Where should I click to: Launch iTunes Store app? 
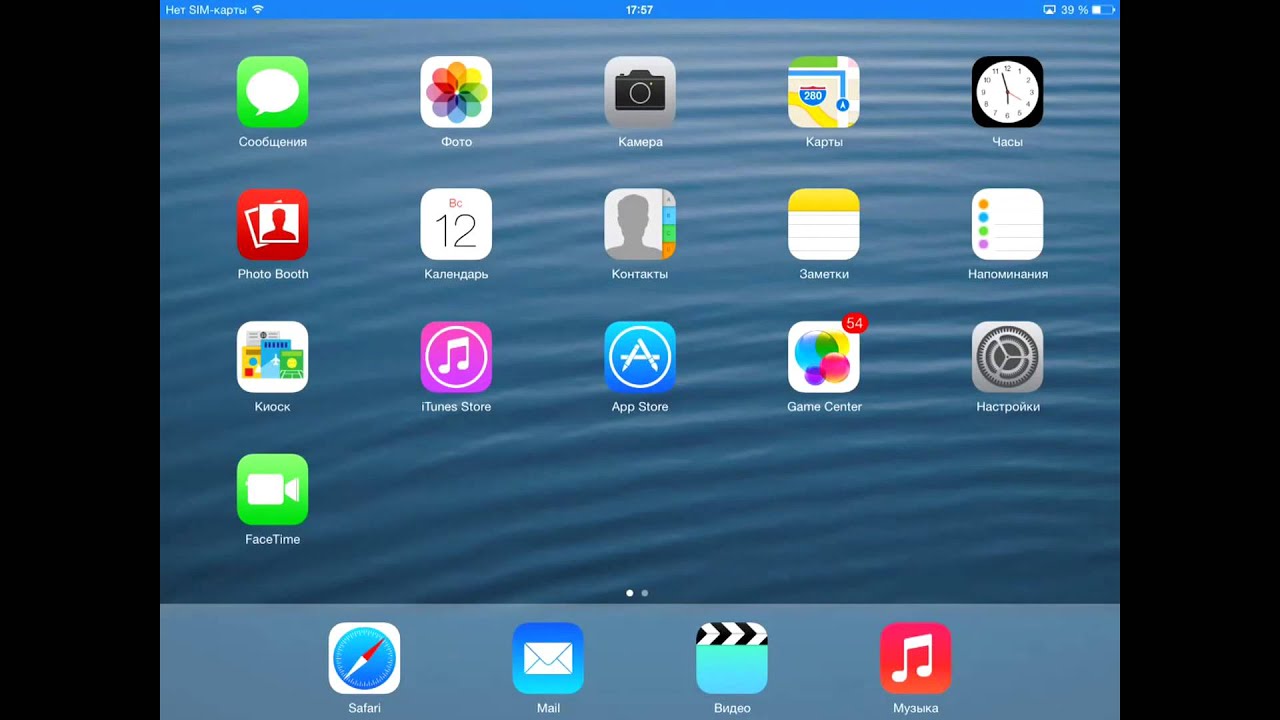(456, 357)
